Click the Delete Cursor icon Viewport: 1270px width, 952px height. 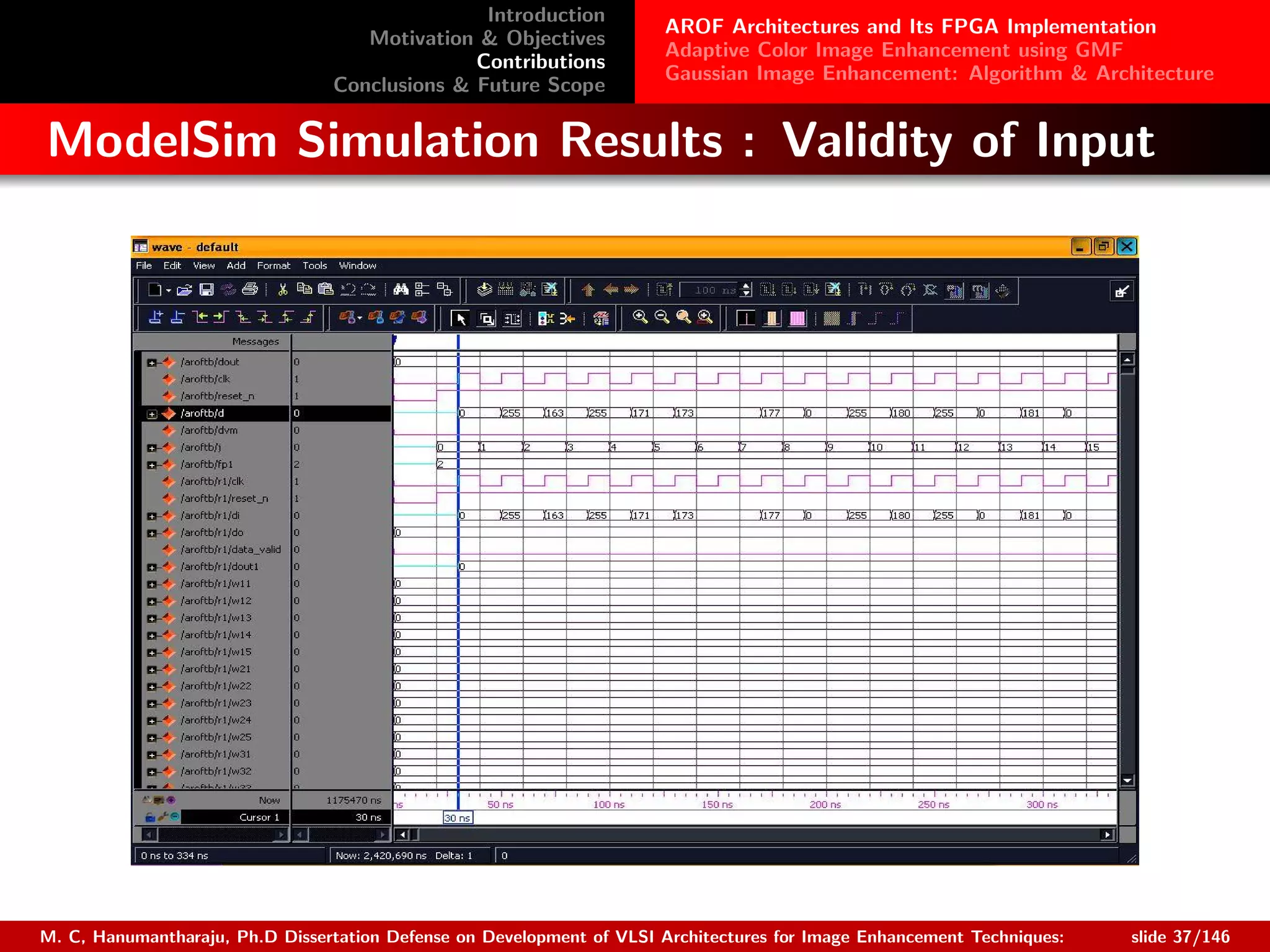pyautogui.click(x=177, y=317)
